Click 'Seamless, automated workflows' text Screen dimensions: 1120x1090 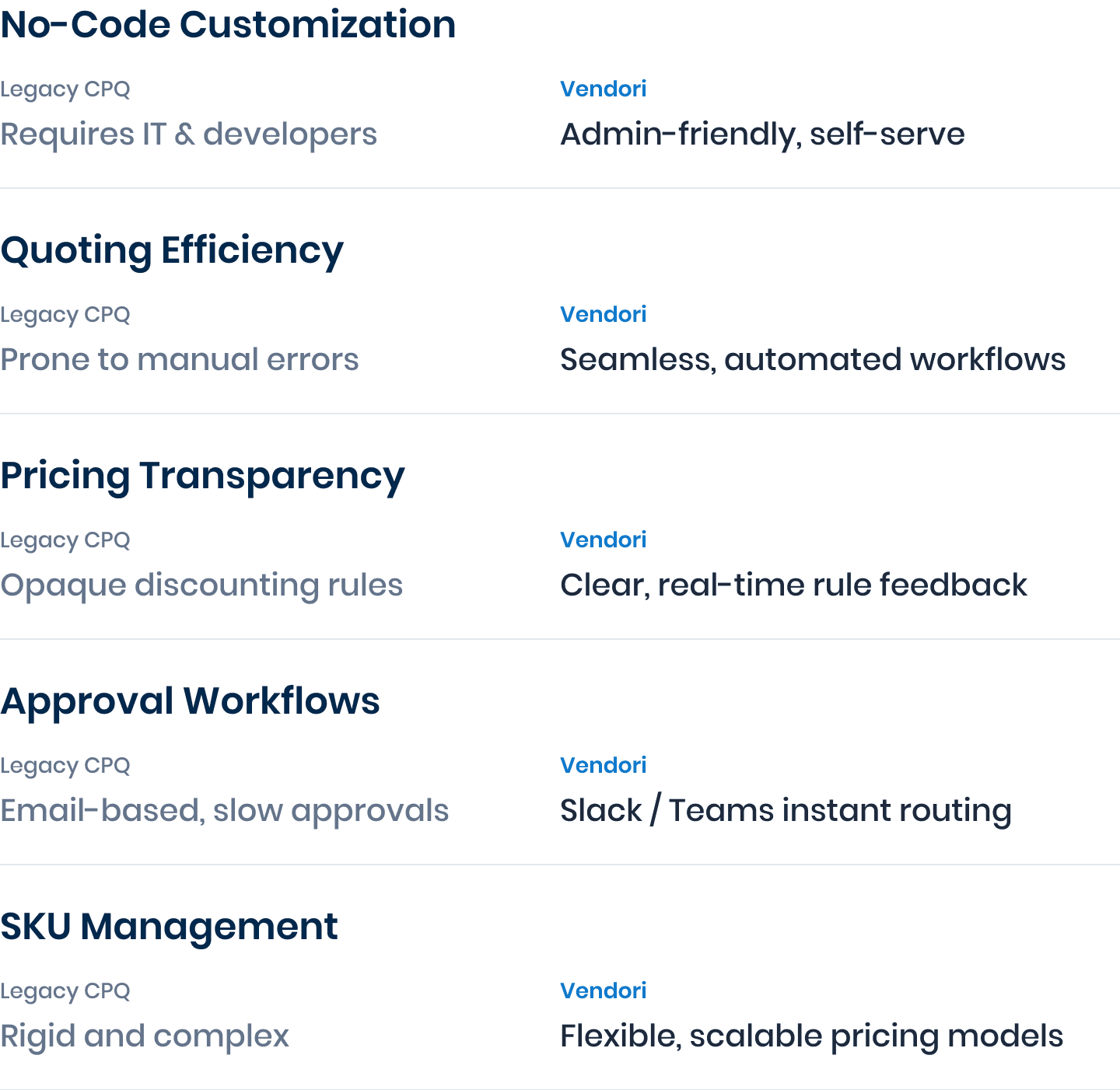(x=813, y=360)
